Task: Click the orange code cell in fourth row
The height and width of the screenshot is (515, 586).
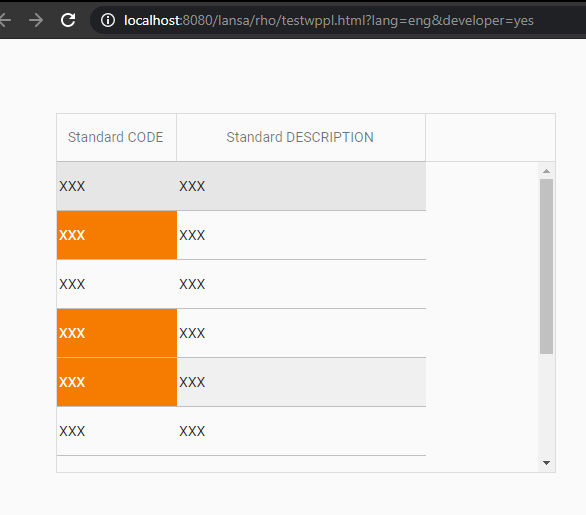Action: pyautogui.click(x=117, y=333)
